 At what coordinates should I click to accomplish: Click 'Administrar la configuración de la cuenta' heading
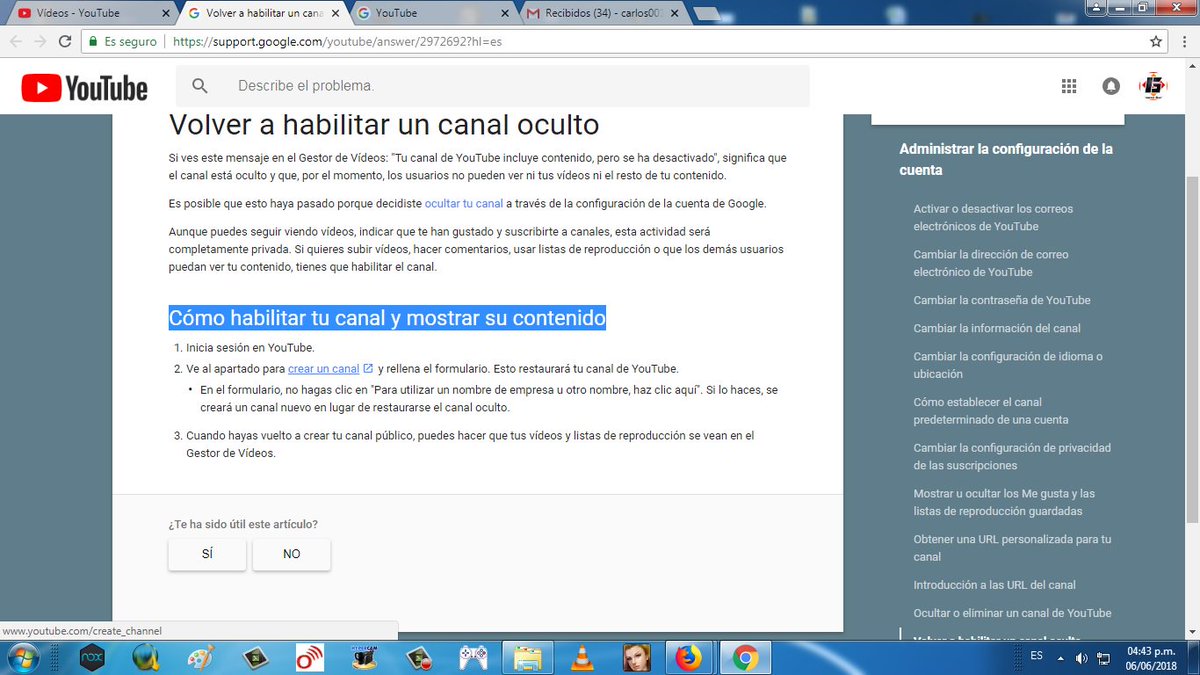point(1006,159)
